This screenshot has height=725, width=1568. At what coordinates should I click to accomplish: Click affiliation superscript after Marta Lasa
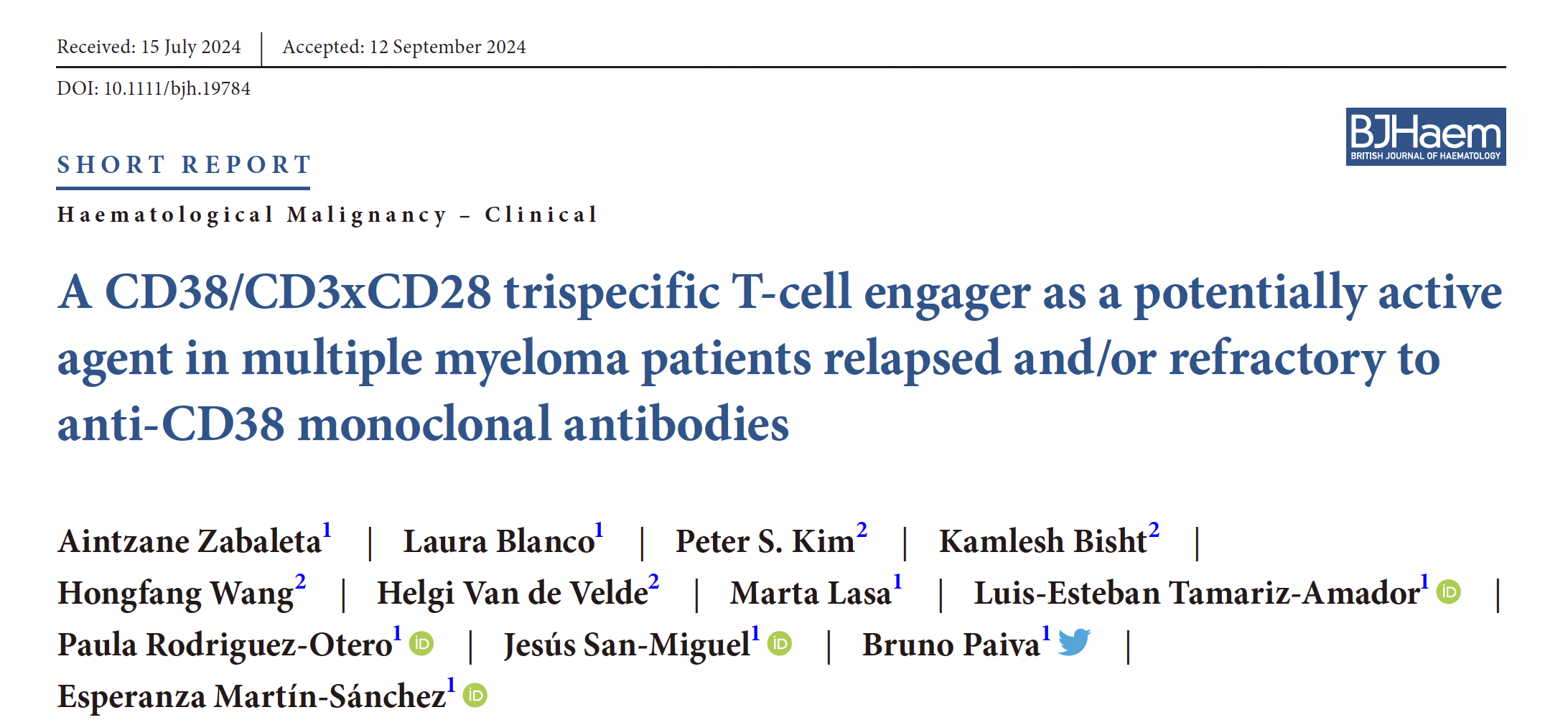(897, 581)
